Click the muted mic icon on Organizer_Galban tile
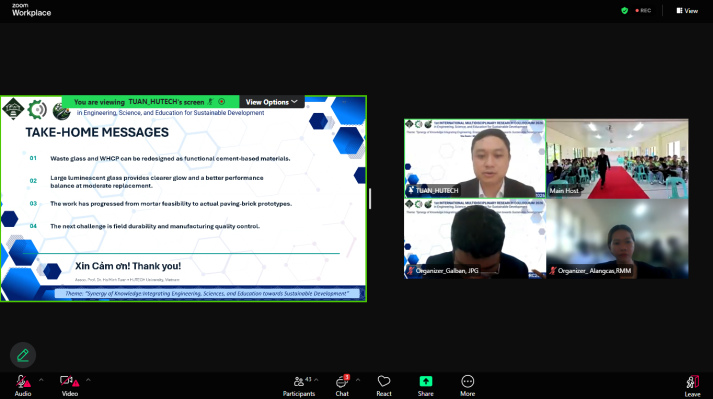Viewport: 713px width, 399px height. click(411, 271)
